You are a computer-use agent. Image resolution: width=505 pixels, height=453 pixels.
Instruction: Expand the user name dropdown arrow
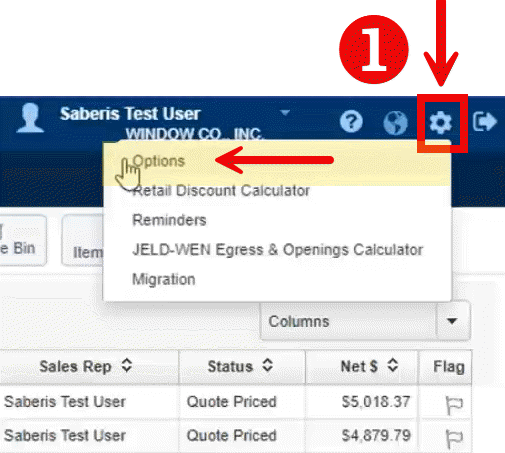pyautogui.click(x=285, y=112)
